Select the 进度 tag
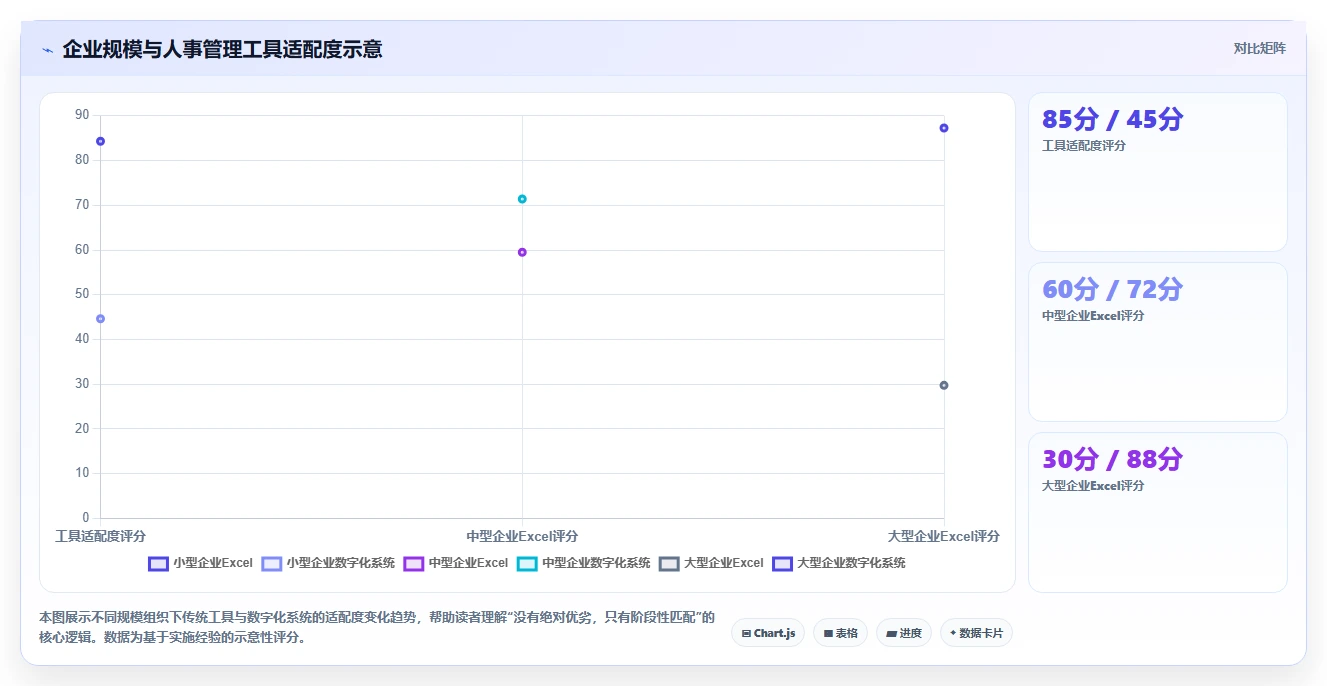The height and width of the screenshot is (686, 1327). [x=903, y=633]
